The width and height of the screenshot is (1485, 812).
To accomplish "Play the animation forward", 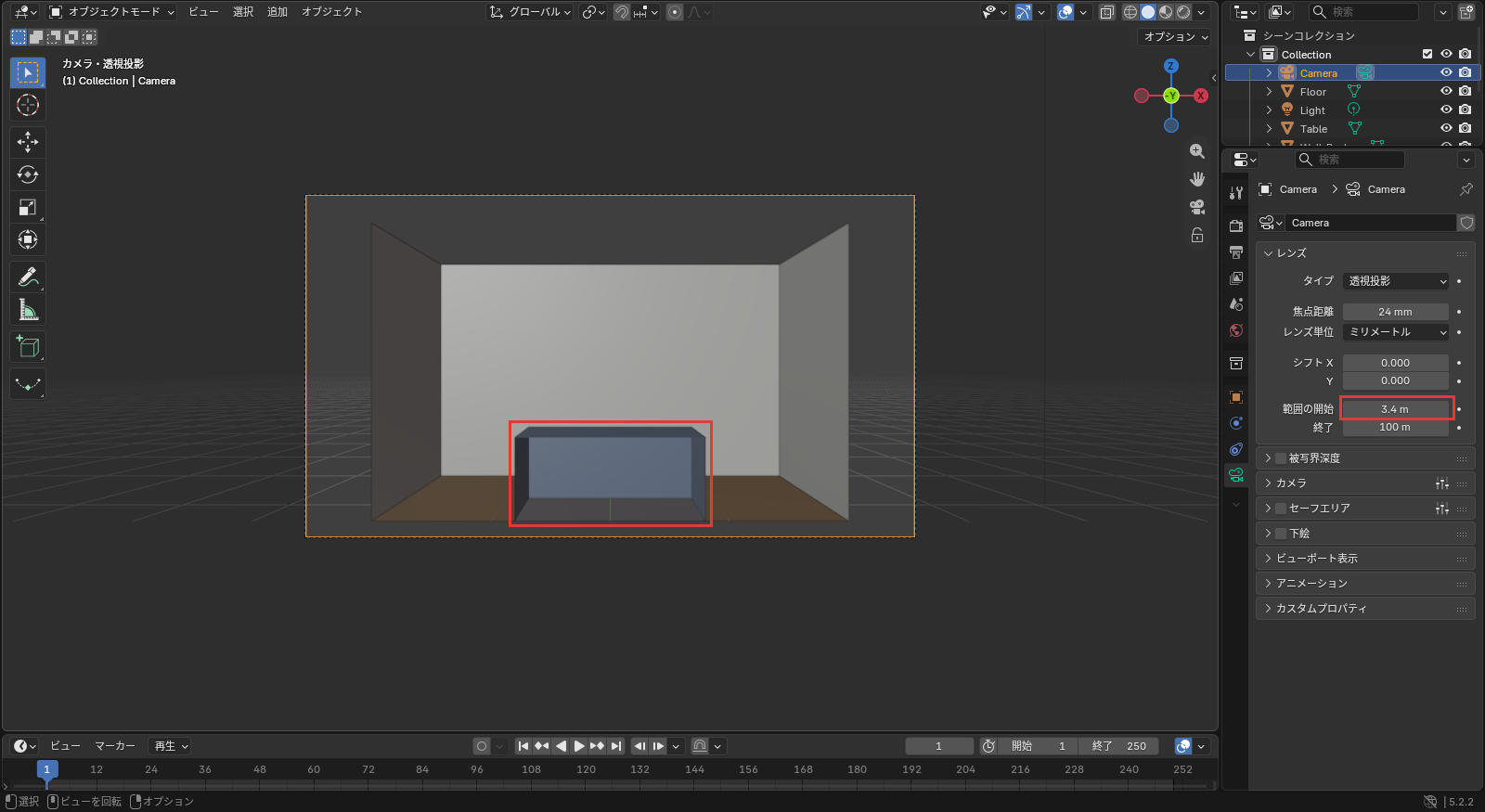I will coord(579,746).
